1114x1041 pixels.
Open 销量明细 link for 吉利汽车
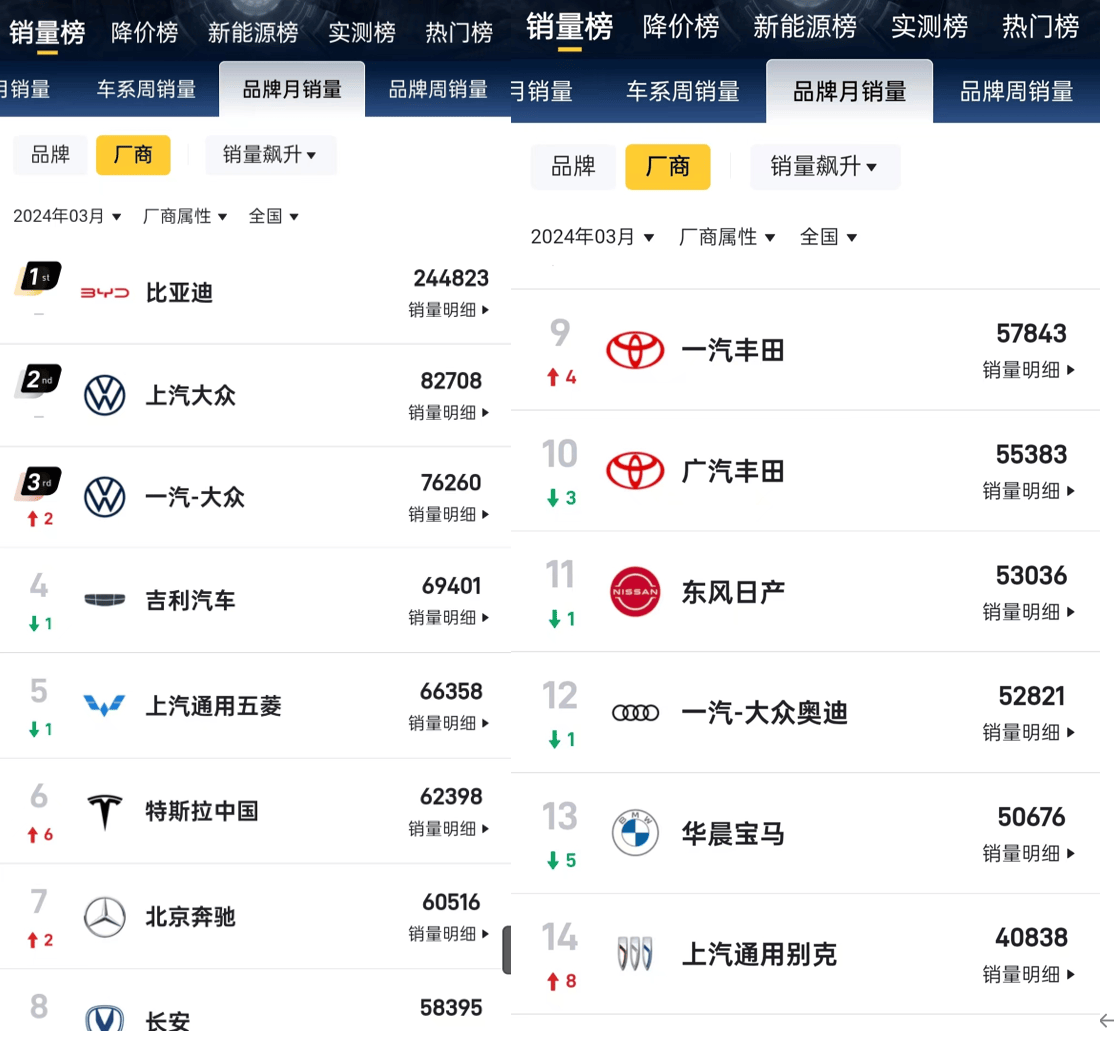(449, 617)
